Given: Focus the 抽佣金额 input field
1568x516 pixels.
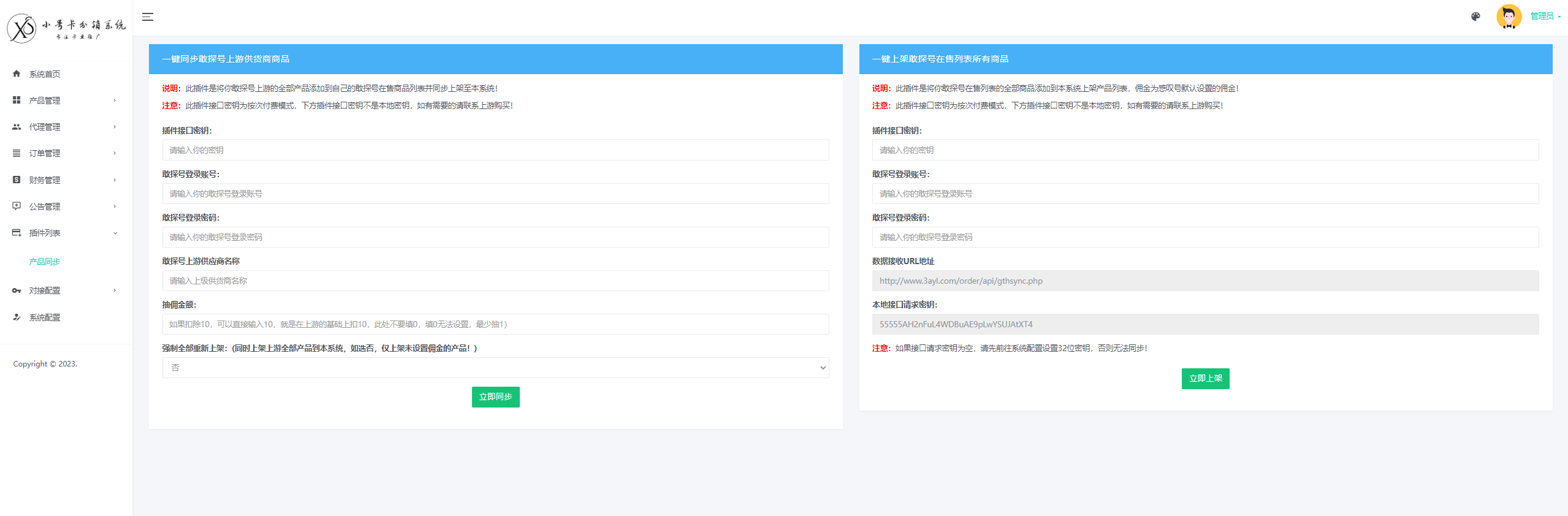Looking at the screenshot, I should [x=495, y=324].
